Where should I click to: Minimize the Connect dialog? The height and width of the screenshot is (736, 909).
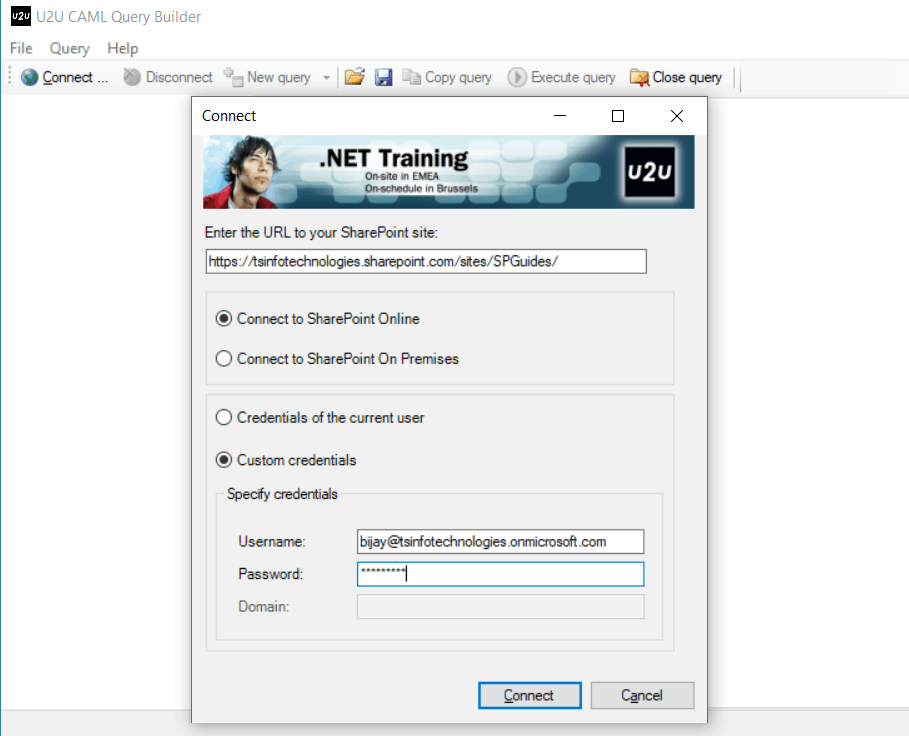560,116
